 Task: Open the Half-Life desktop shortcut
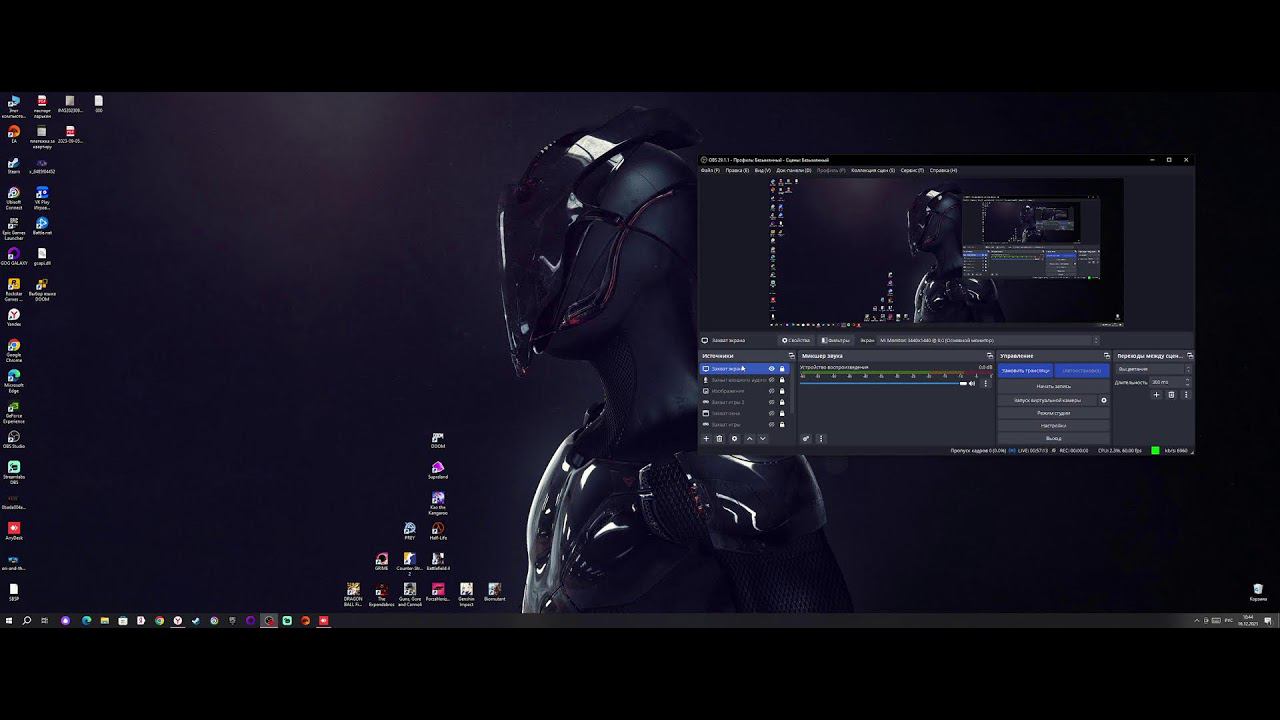click(x=438, y=531)
